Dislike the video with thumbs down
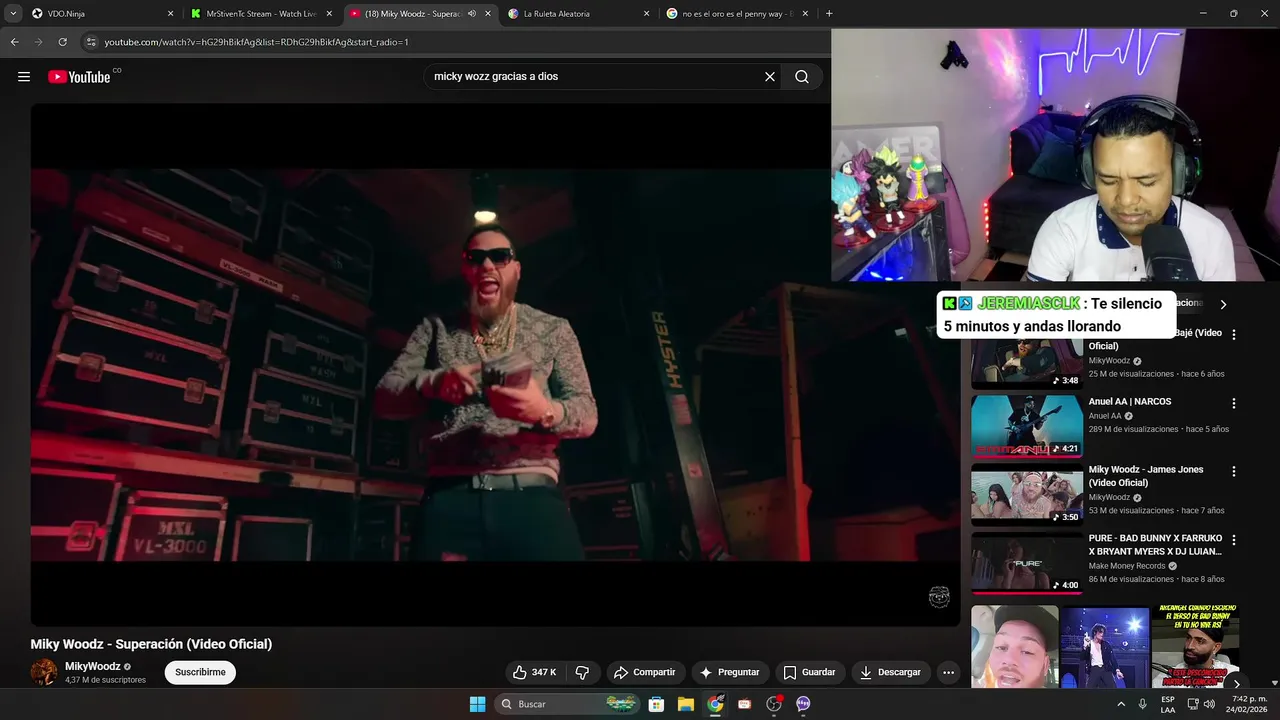 click(x=582, y=672)
